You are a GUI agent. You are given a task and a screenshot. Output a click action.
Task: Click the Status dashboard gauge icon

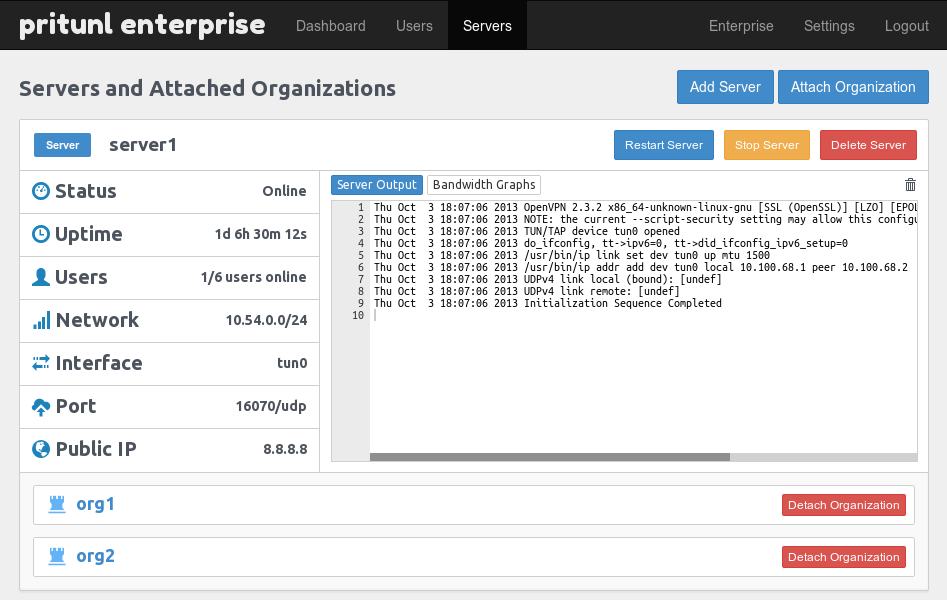41,191
